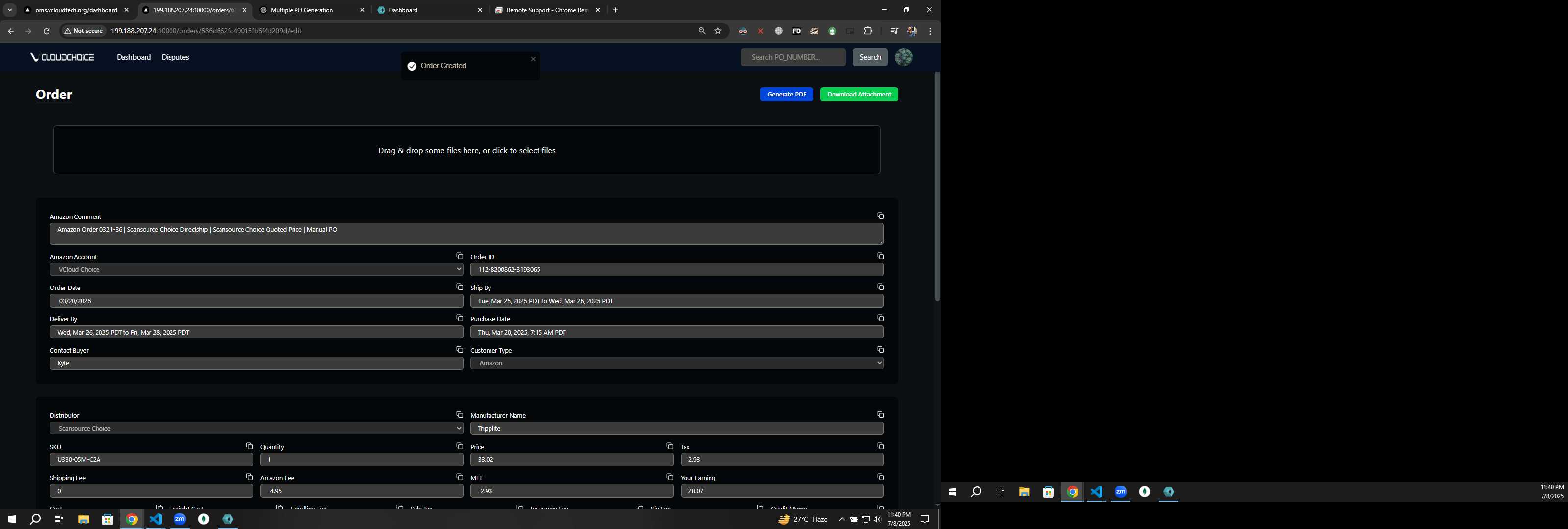
Task: Click the browser address bar URL
Action: point(206,31)
